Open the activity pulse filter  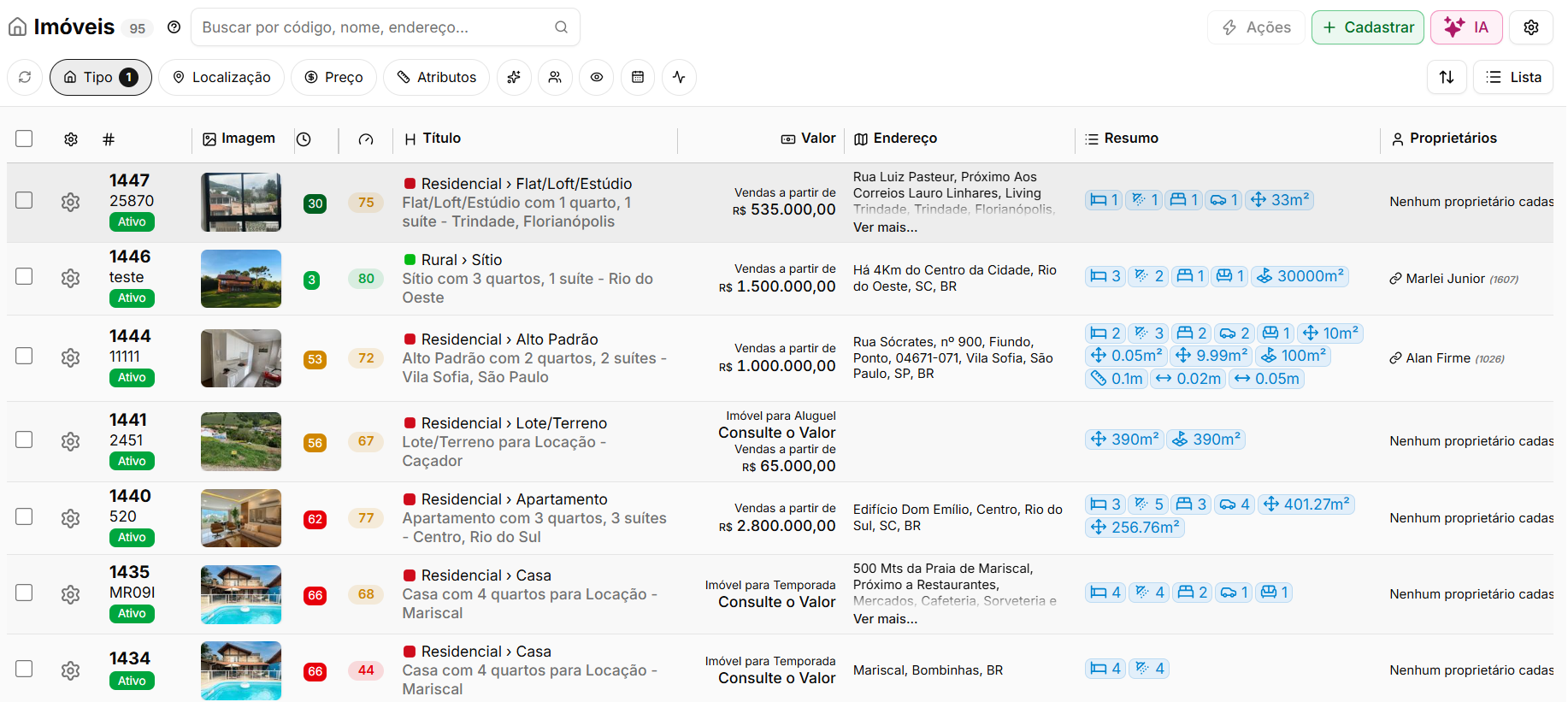(x=679, y=77)
